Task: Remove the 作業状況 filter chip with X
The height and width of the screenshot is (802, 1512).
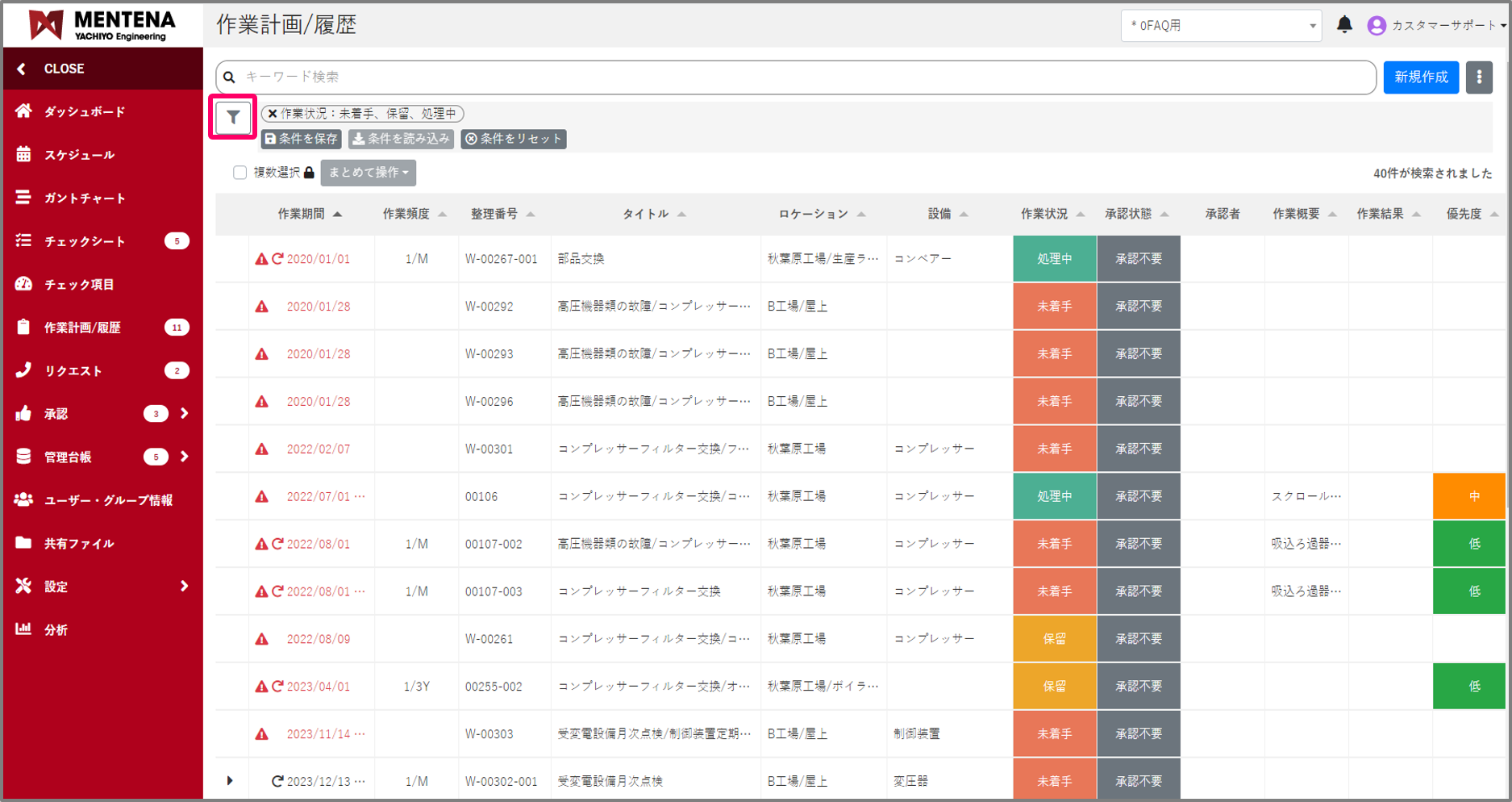Action: [x=273, y=114]
